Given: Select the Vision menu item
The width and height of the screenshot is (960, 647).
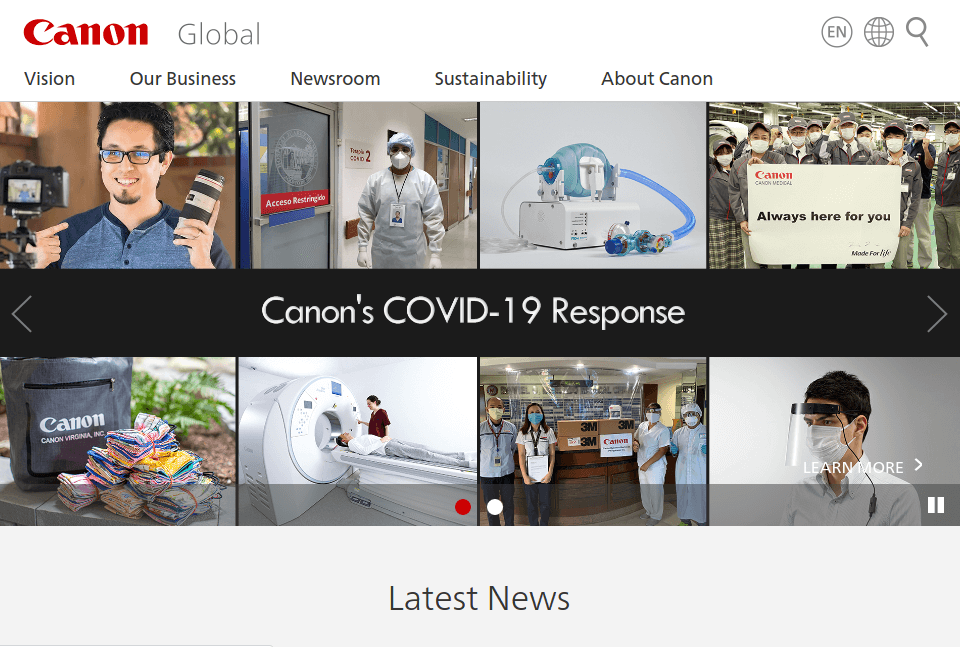Looking at the screenshot, I should pyautogui.click(x=50, y=78).
